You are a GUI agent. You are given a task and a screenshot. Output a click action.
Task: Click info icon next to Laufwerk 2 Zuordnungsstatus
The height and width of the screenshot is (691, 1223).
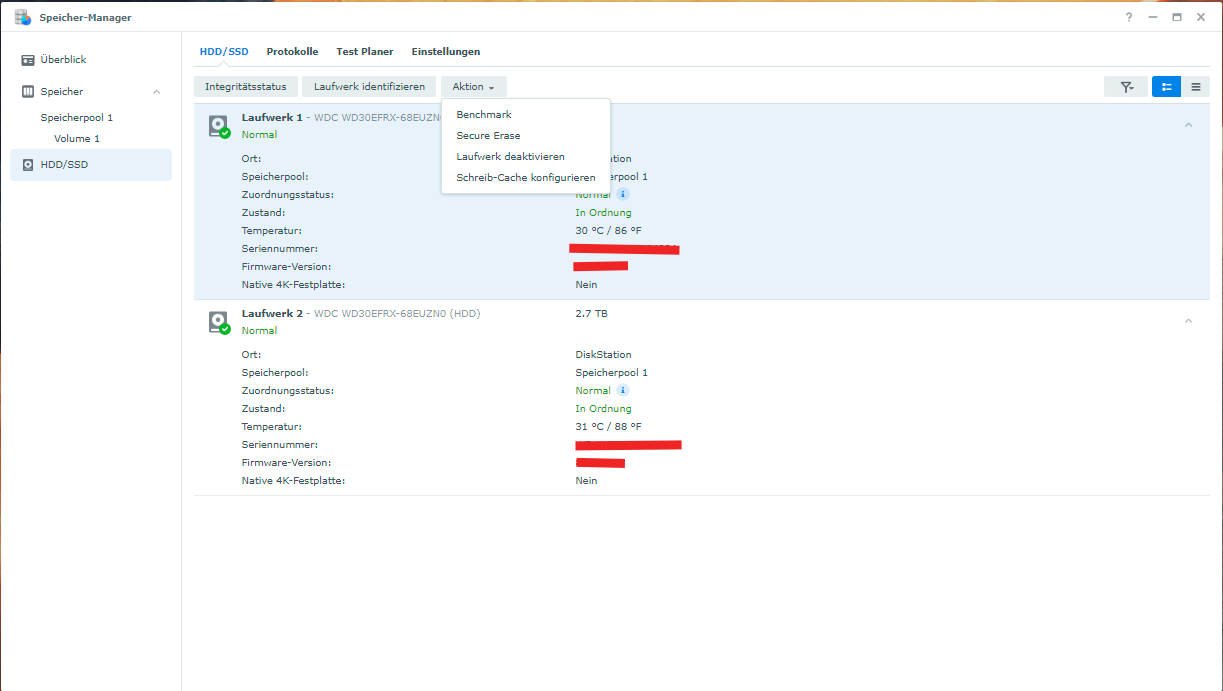(x=622, y=390)
